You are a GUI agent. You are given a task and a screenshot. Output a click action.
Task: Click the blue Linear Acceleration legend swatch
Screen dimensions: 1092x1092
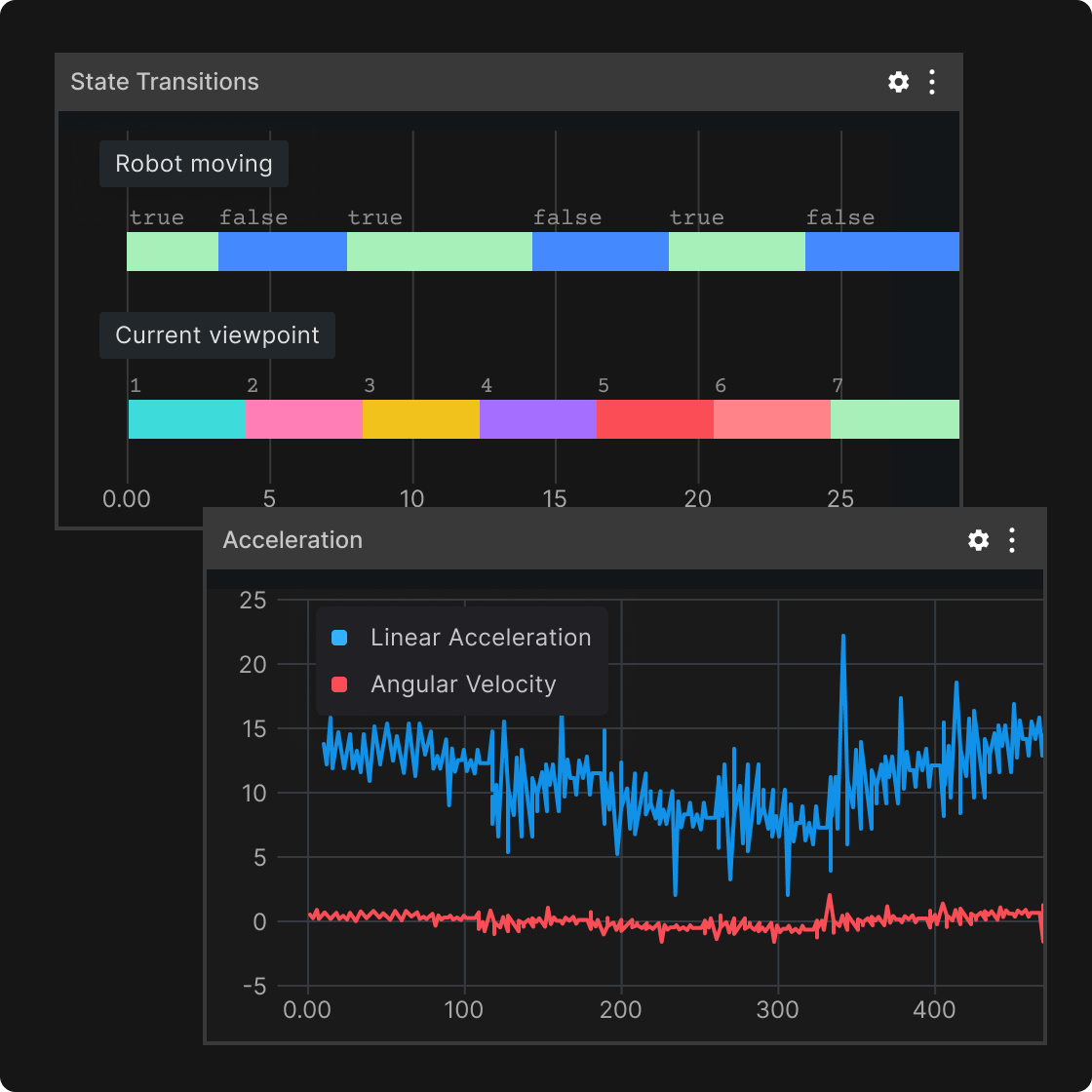339,638
